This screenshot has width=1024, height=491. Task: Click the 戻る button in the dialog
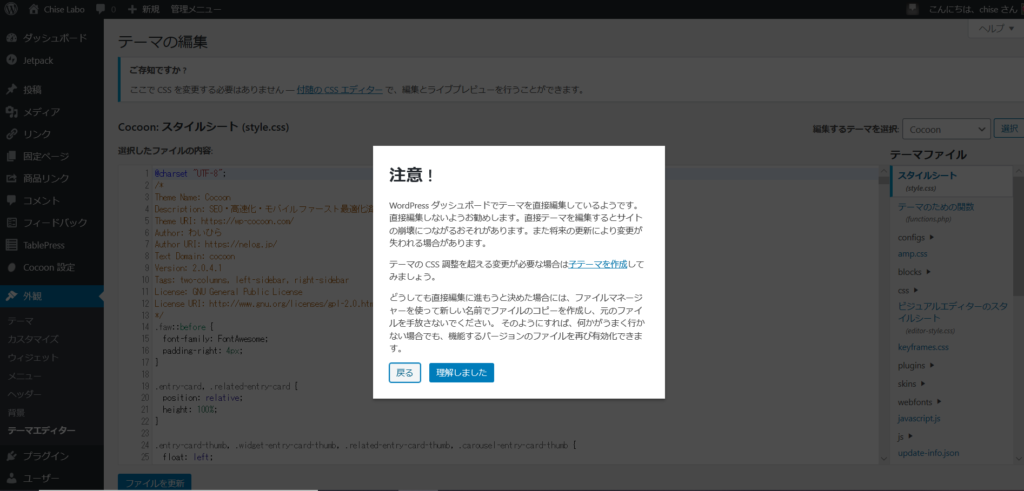405,373
